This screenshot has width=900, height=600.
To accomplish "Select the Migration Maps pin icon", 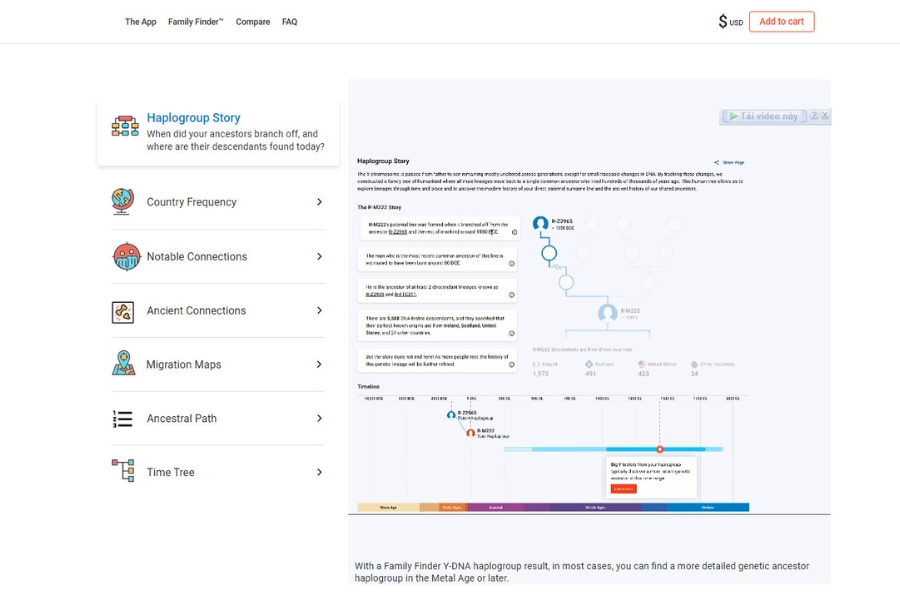I will coord(123,364).
